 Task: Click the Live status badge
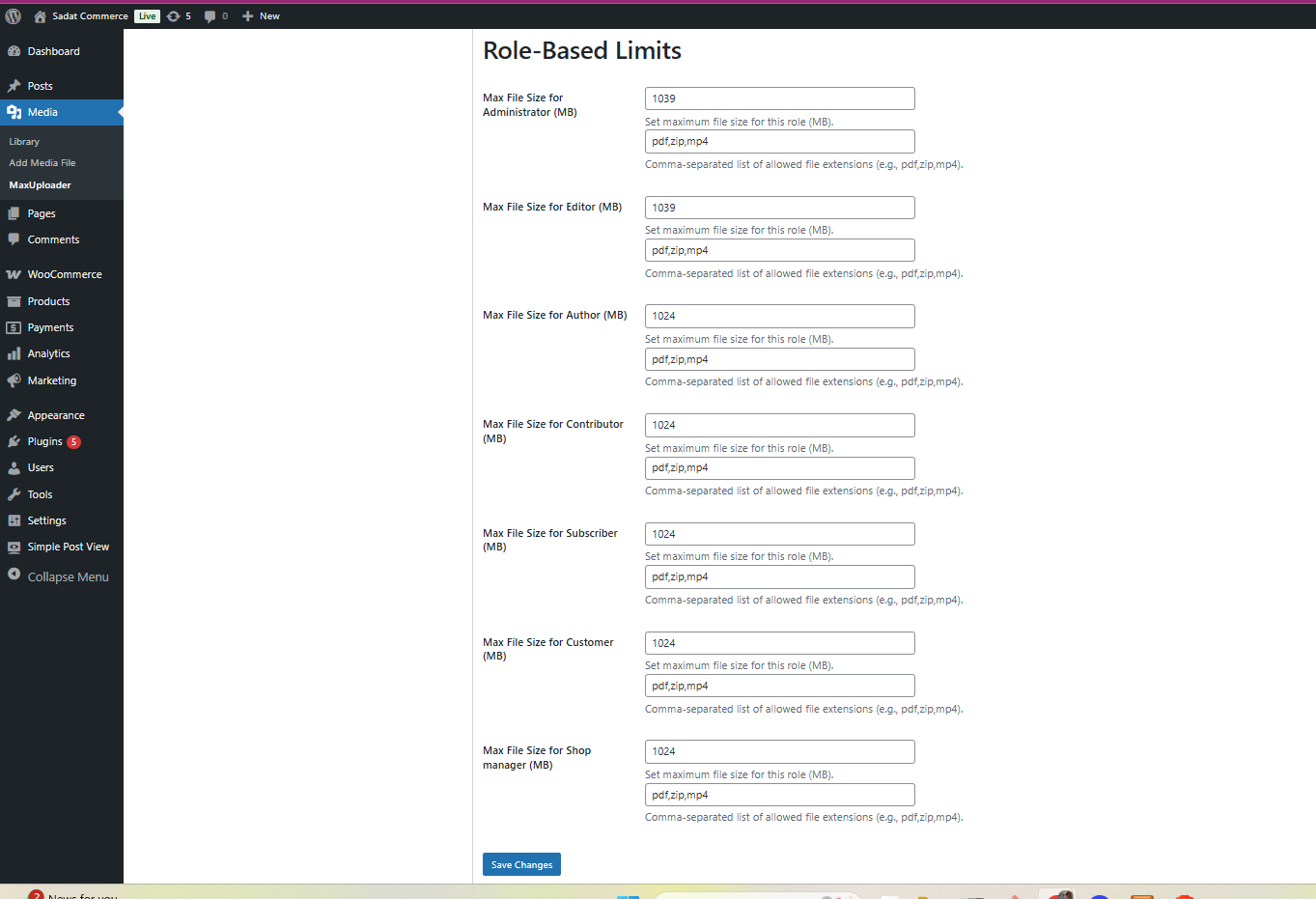[147, 16]
